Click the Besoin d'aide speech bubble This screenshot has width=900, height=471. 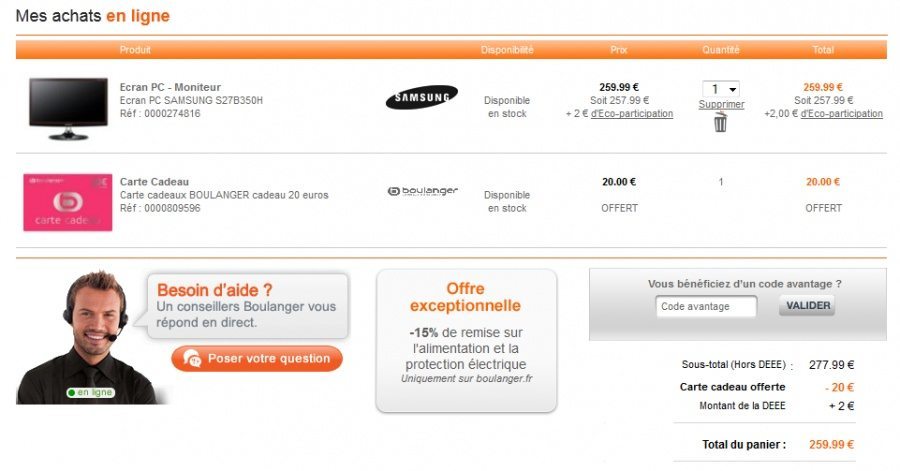(247, 305)
